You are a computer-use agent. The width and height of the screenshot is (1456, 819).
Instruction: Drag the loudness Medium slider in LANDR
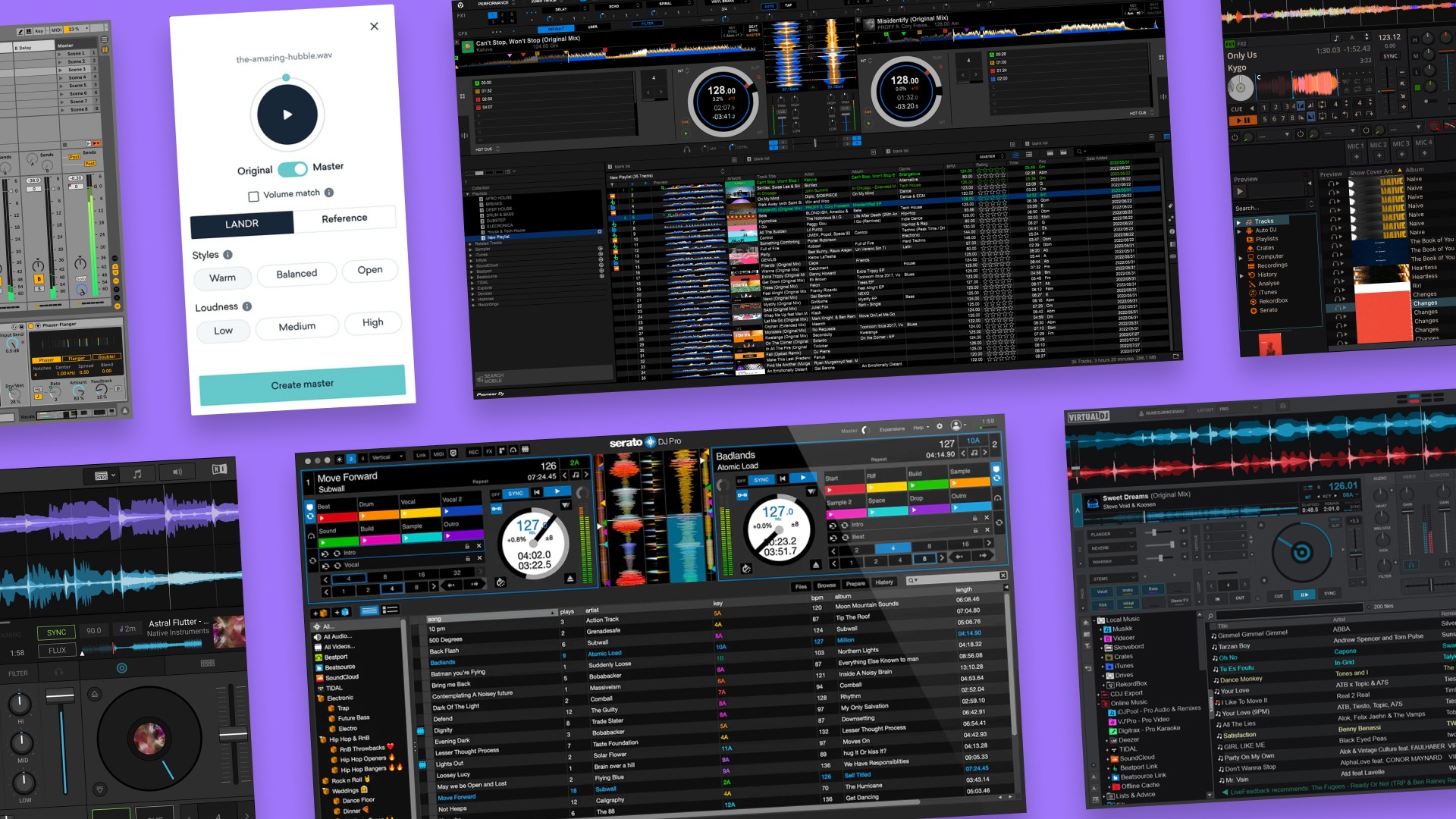[297, 326]
